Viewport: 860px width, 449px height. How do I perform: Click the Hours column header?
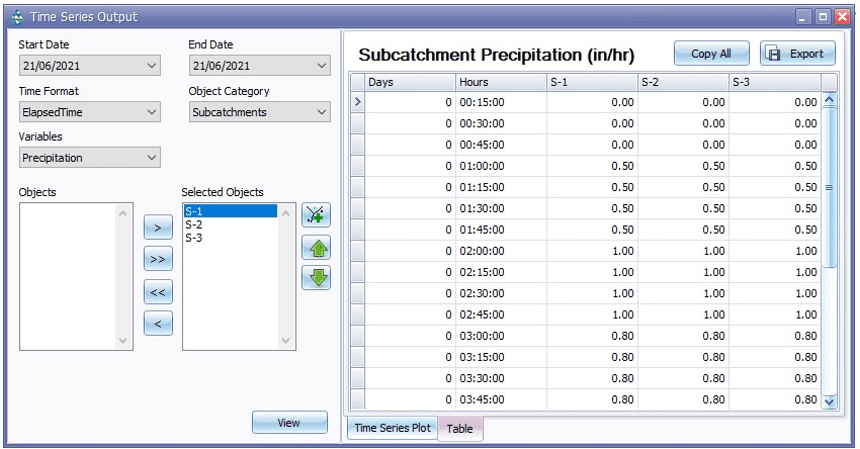click(x=501, y=82)
